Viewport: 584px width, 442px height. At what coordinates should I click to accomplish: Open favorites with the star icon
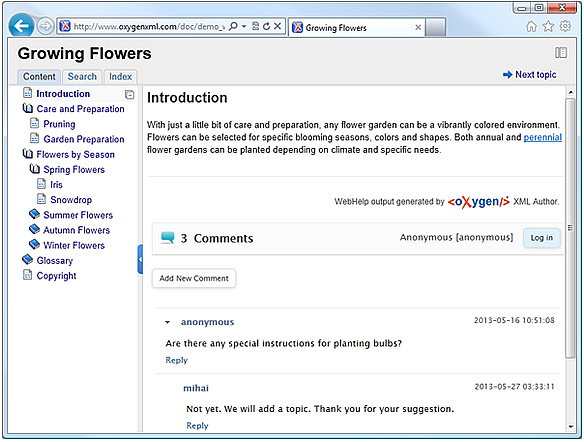tap(548, 26)
